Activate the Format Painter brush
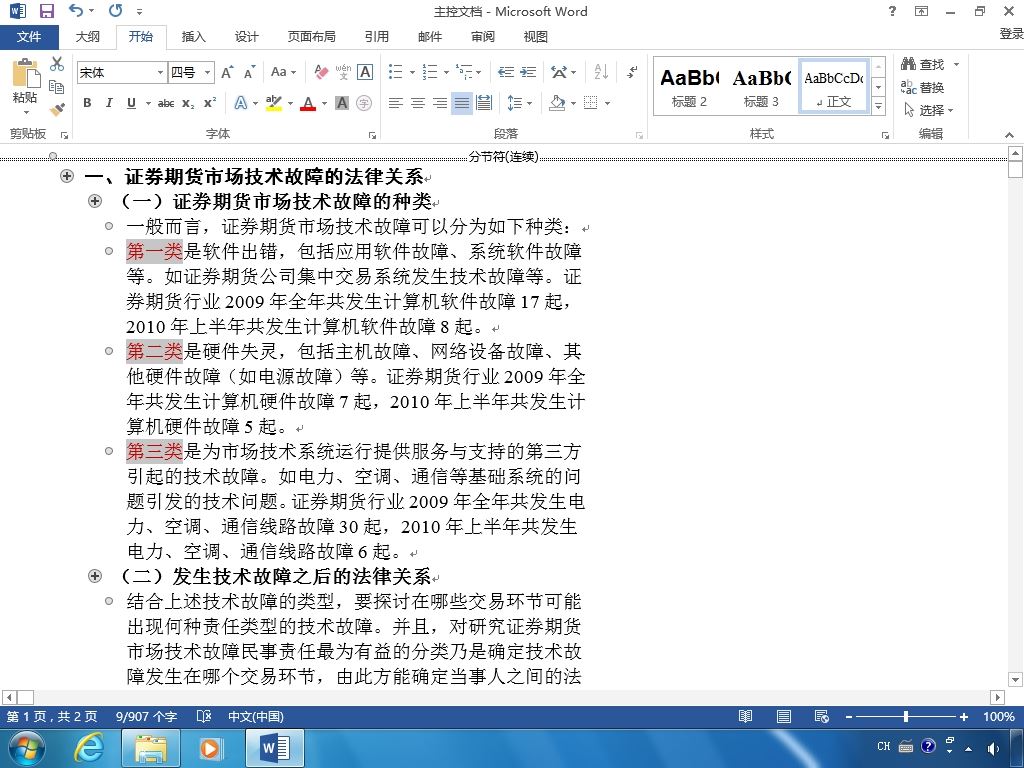1024x768 pixels. point(57,108)
